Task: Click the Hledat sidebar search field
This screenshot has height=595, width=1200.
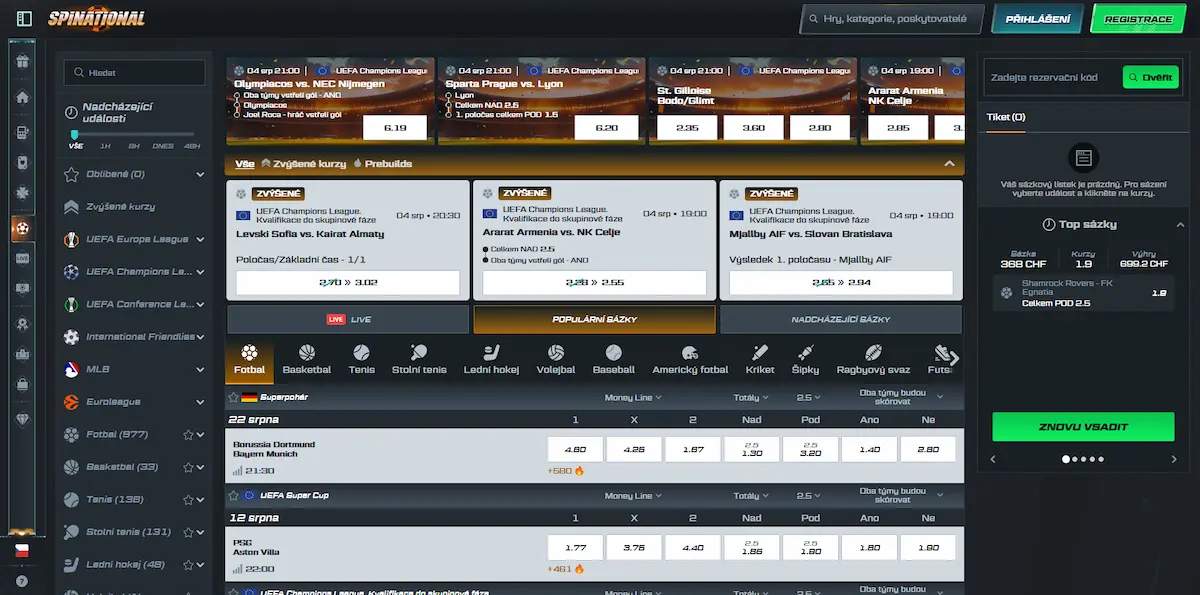Action: click(x=135, y=72)
